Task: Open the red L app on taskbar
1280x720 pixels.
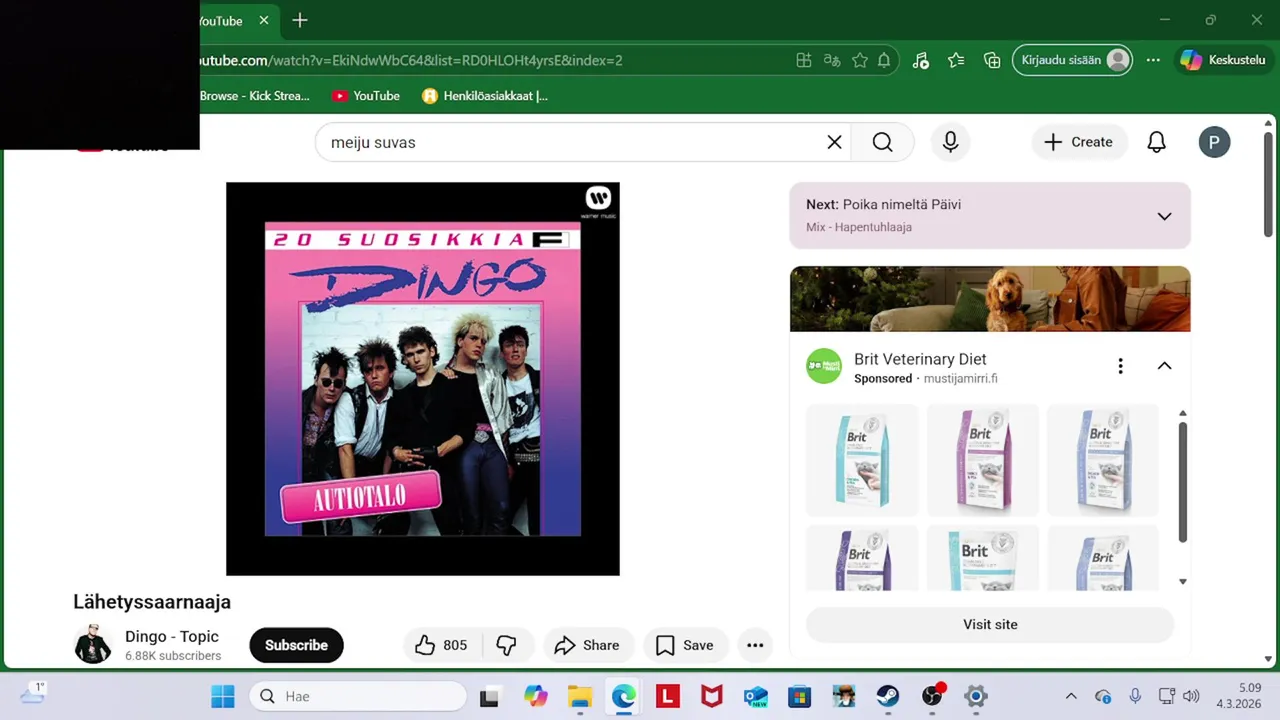Action: click(668, 696)
